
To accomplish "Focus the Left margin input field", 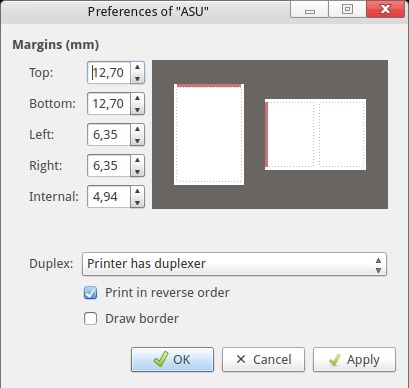I will (x=109, y=135).
